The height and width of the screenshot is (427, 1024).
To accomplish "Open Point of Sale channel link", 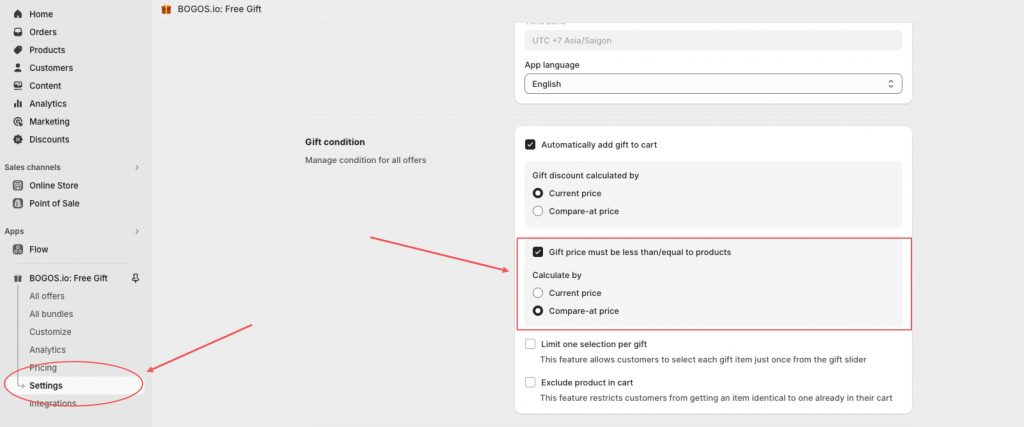I will [x=54, y=204].
